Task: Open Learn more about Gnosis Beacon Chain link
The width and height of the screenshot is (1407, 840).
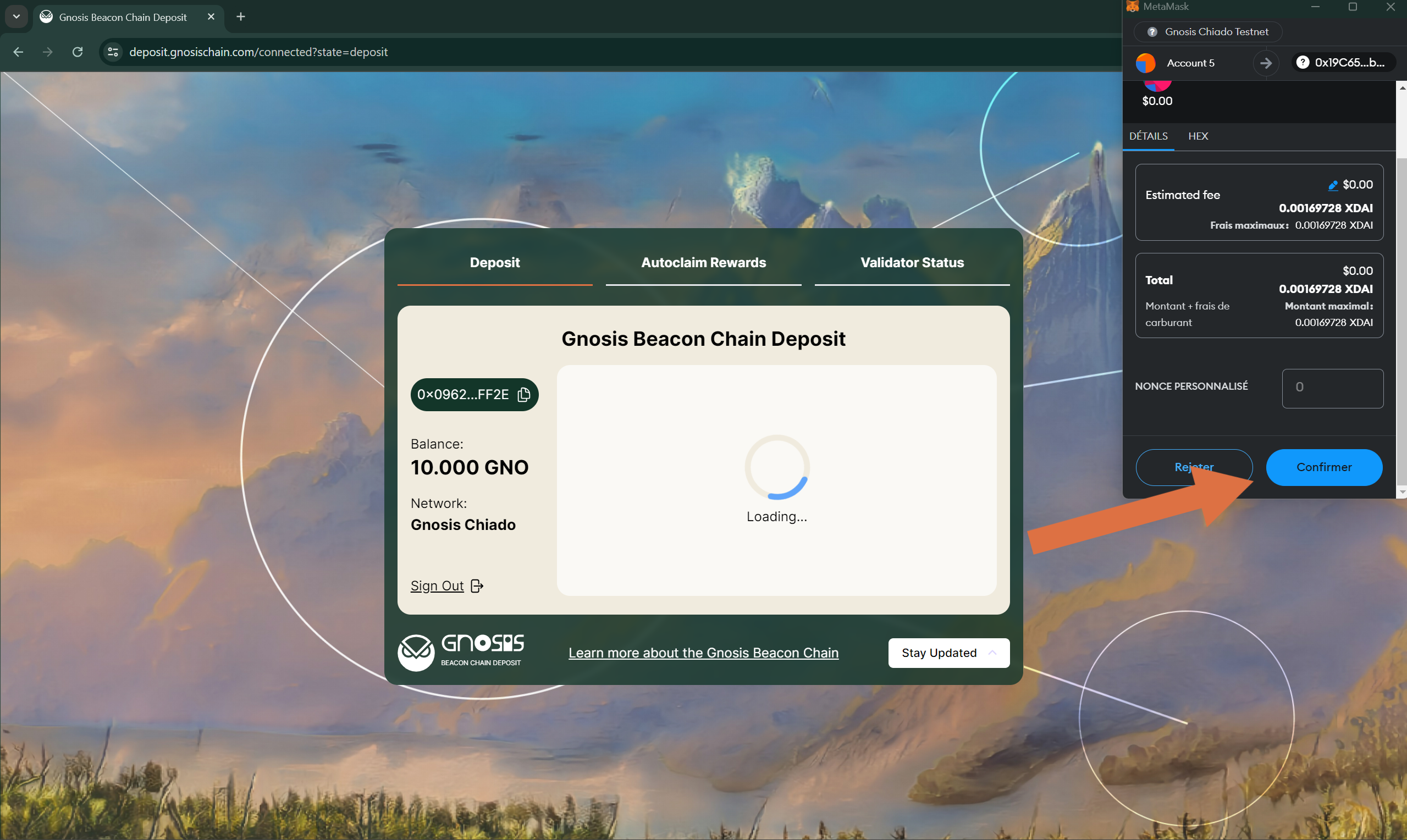Action: point(703,653)
